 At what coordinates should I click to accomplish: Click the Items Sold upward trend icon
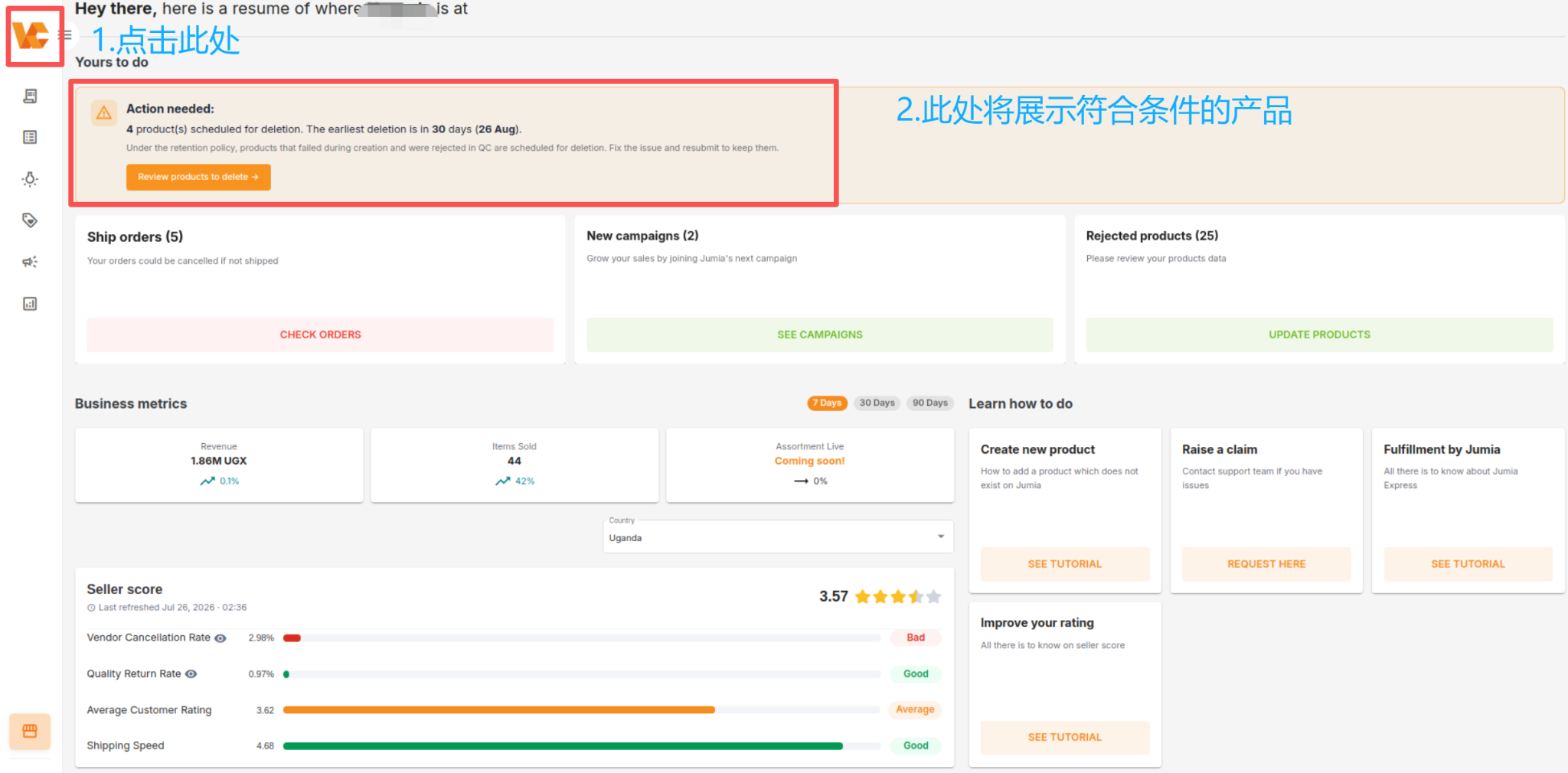pyautogui.click(x=502, y=481)
